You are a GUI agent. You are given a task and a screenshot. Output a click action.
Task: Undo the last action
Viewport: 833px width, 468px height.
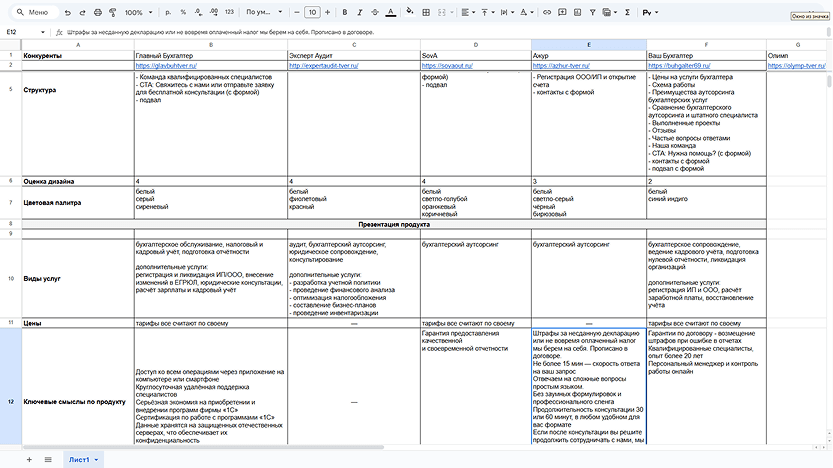[67, 12]
